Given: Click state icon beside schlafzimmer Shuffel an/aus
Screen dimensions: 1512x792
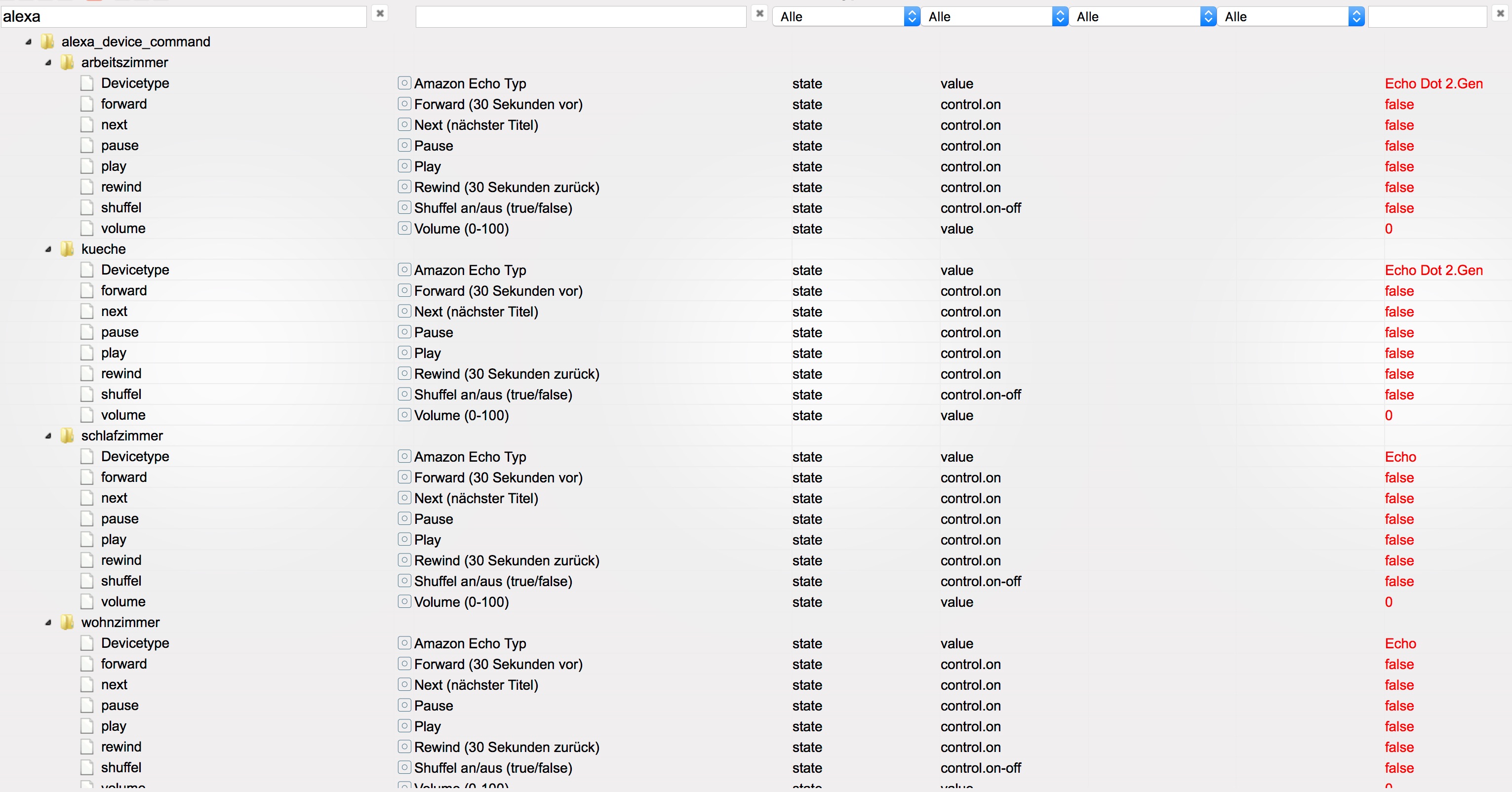Looking at the screenshot, I should click(x=404, y=581).
